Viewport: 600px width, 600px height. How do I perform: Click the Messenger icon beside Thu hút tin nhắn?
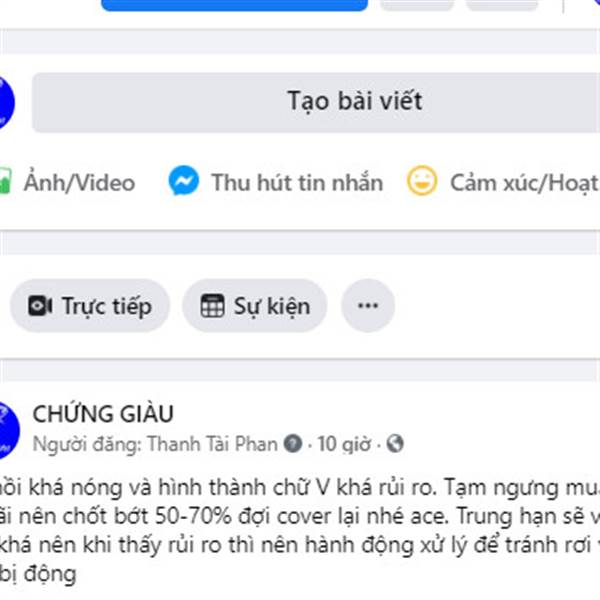pyautogui.click(x=184, y=181)
